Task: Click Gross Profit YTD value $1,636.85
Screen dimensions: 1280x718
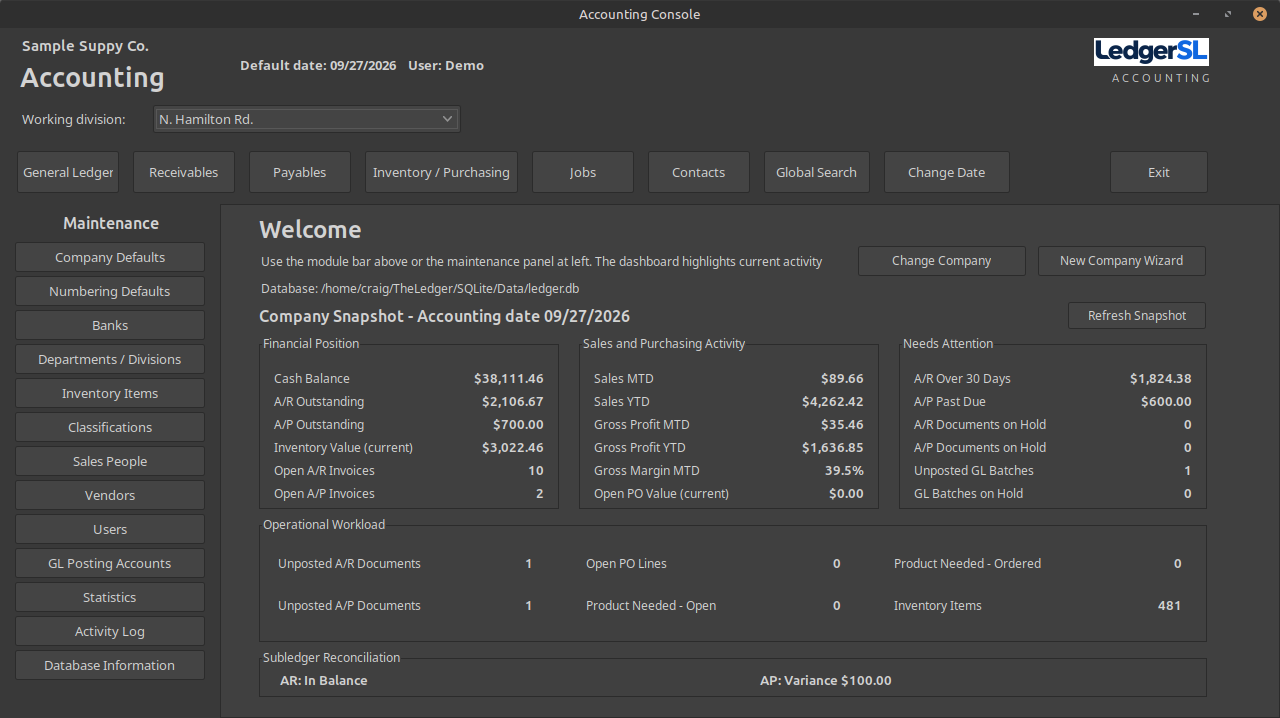Action: pyautogui.click(x=833, y=448)
